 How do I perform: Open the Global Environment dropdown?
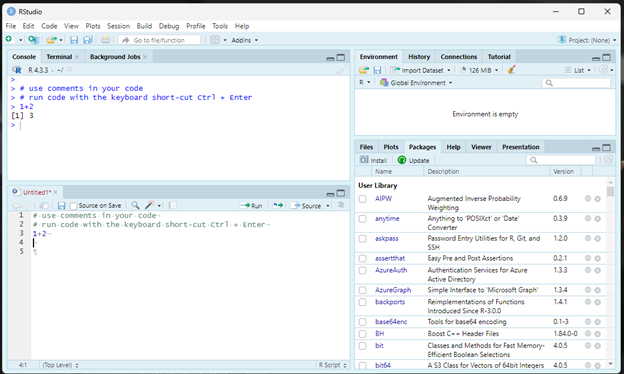tap(416, 83)
